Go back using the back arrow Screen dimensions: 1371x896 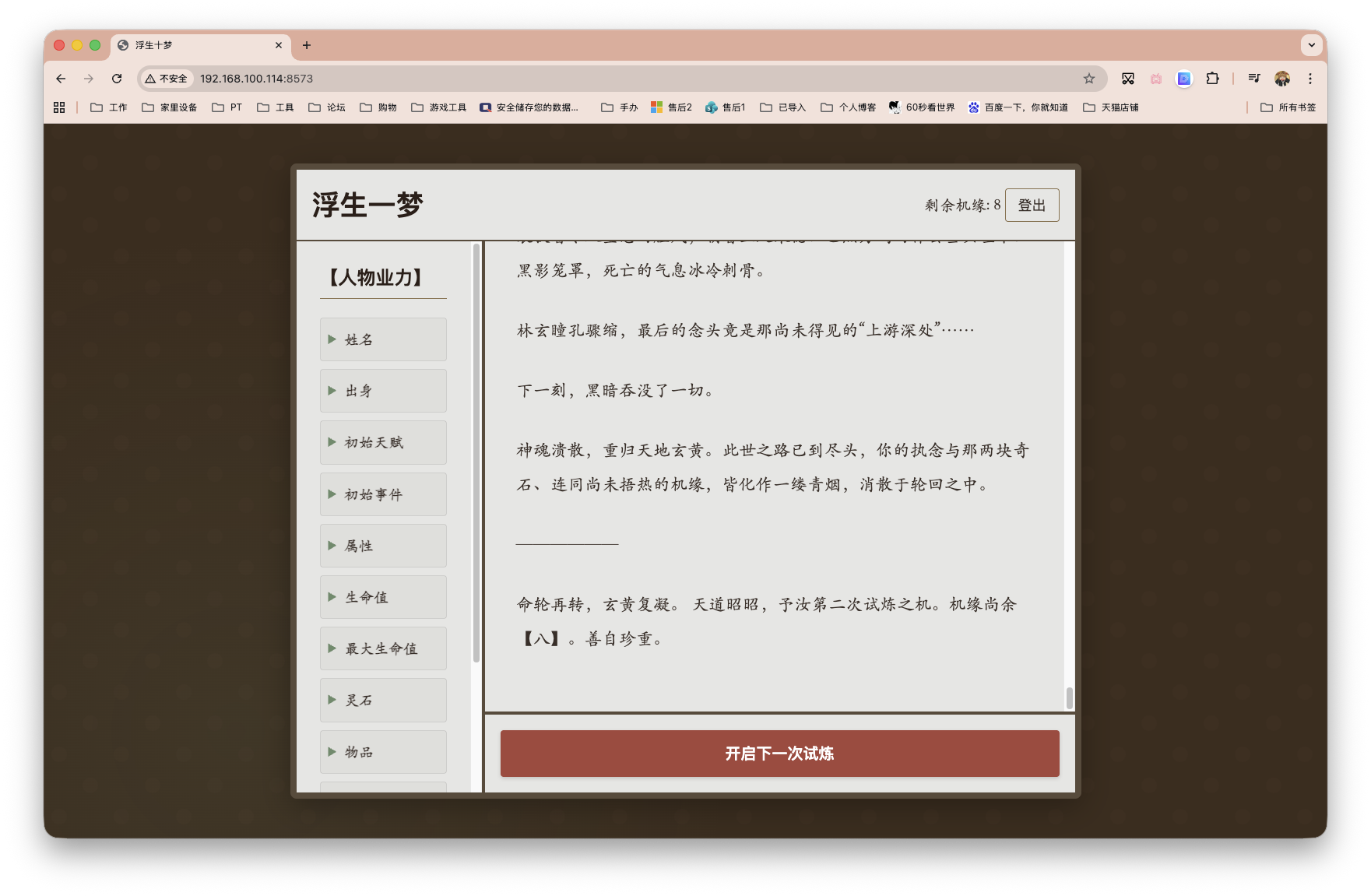click(x=60, y=79)
